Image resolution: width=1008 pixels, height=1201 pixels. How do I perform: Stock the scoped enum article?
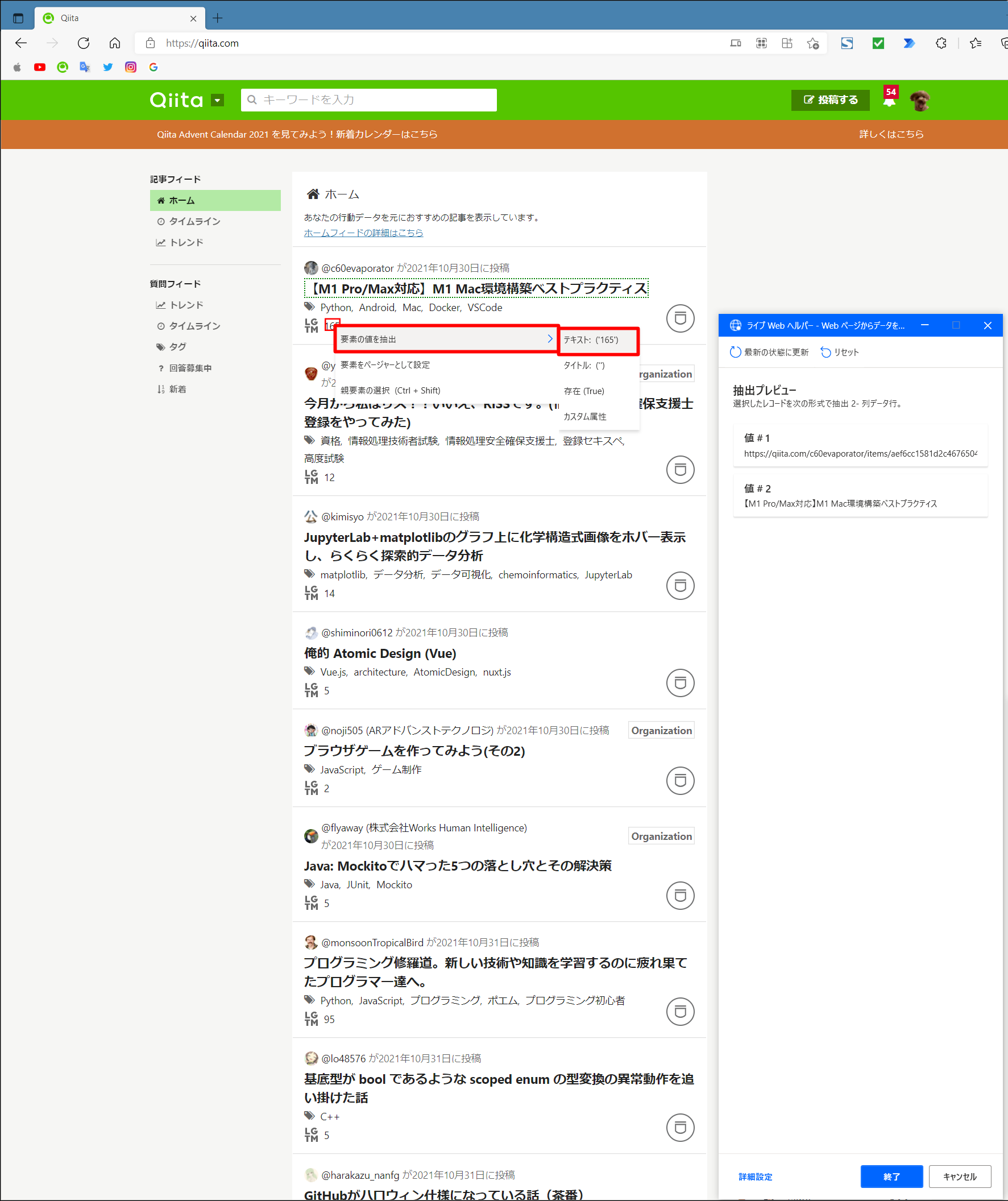tap(681, 1128)
